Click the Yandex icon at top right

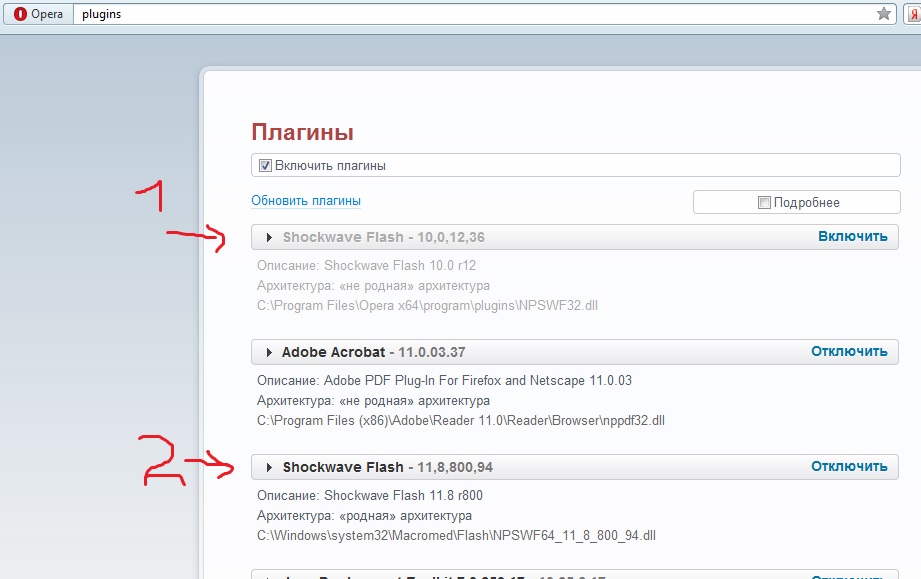point(912,14)
